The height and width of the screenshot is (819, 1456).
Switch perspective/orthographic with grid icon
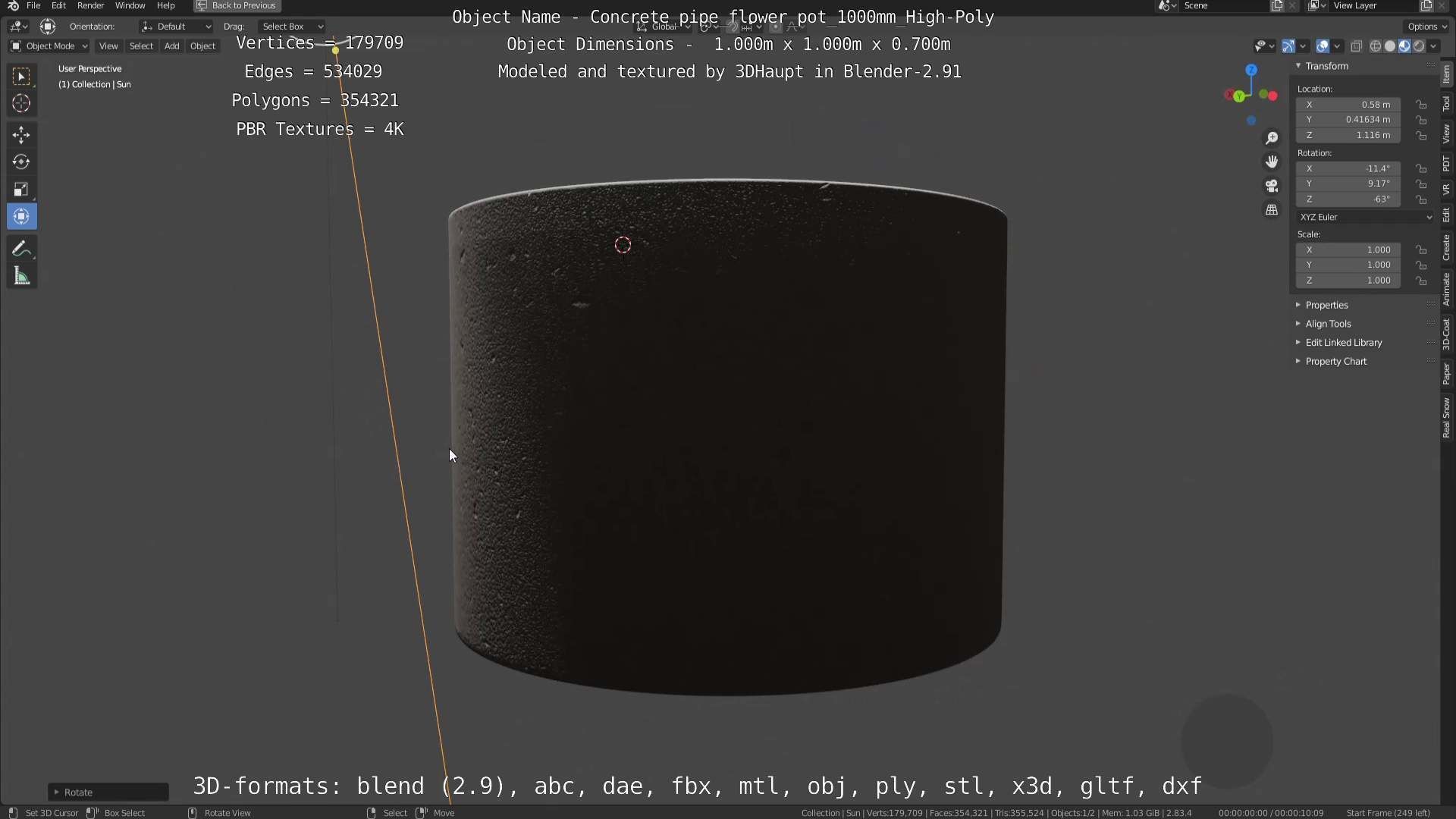(1272, 209)
